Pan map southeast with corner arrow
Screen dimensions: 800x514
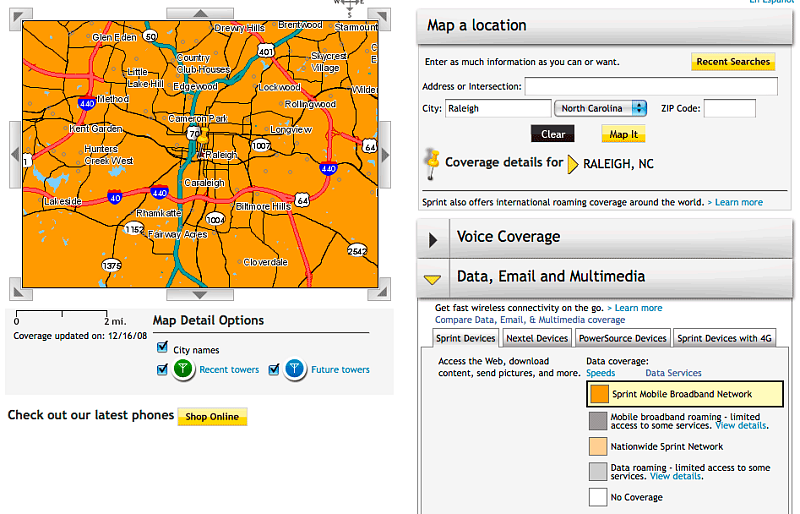click(x=379, y=289)
